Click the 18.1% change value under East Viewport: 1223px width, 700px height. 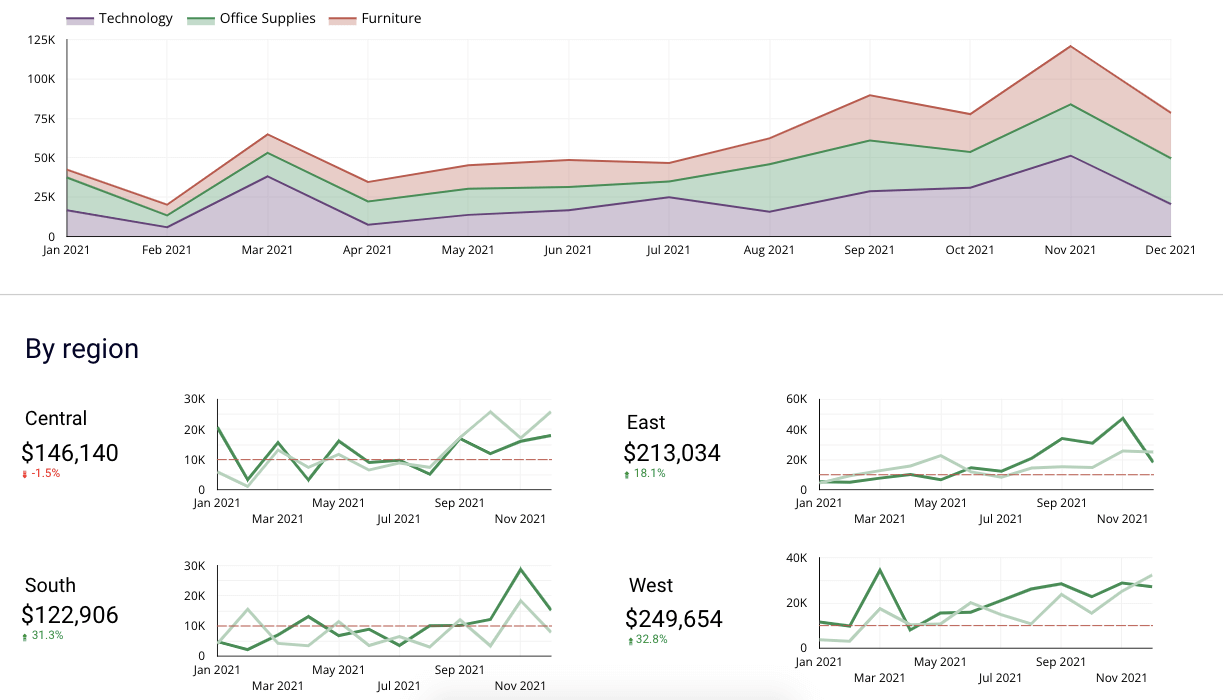(649, 474)
